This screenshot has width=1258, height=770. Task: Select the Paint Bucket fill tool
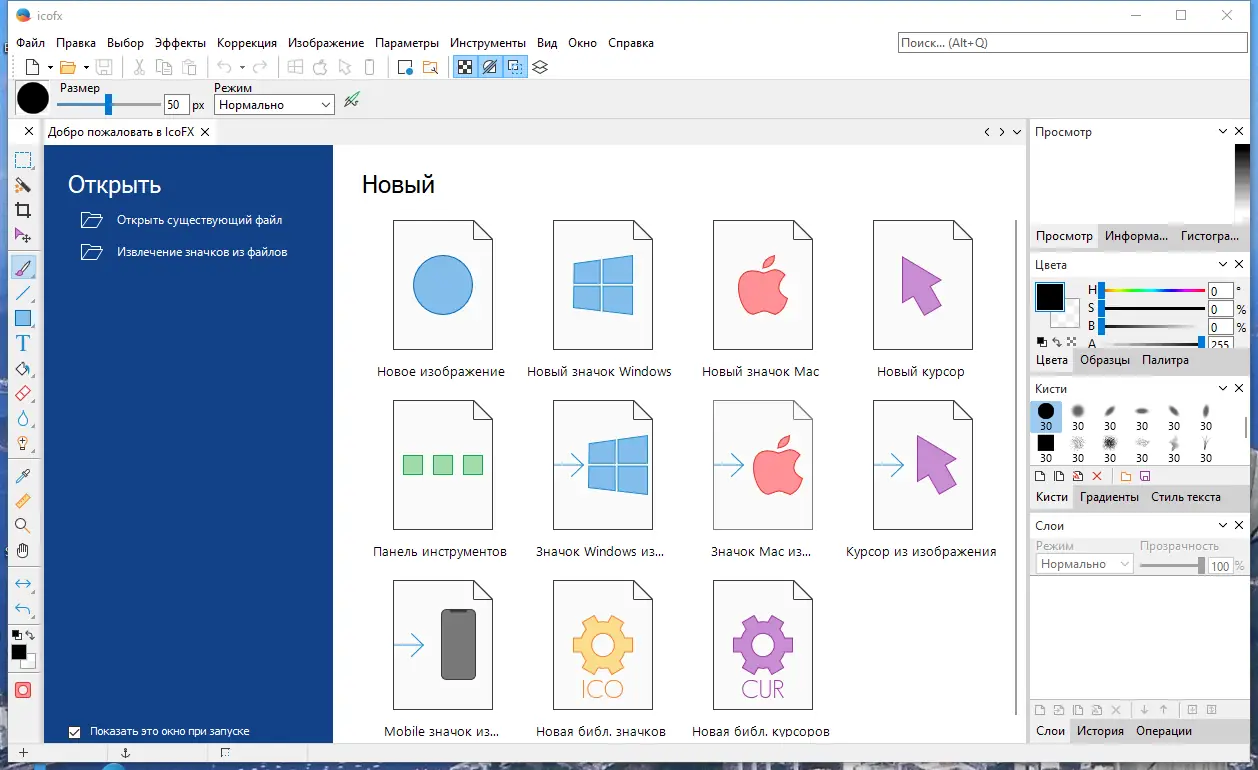22,369
